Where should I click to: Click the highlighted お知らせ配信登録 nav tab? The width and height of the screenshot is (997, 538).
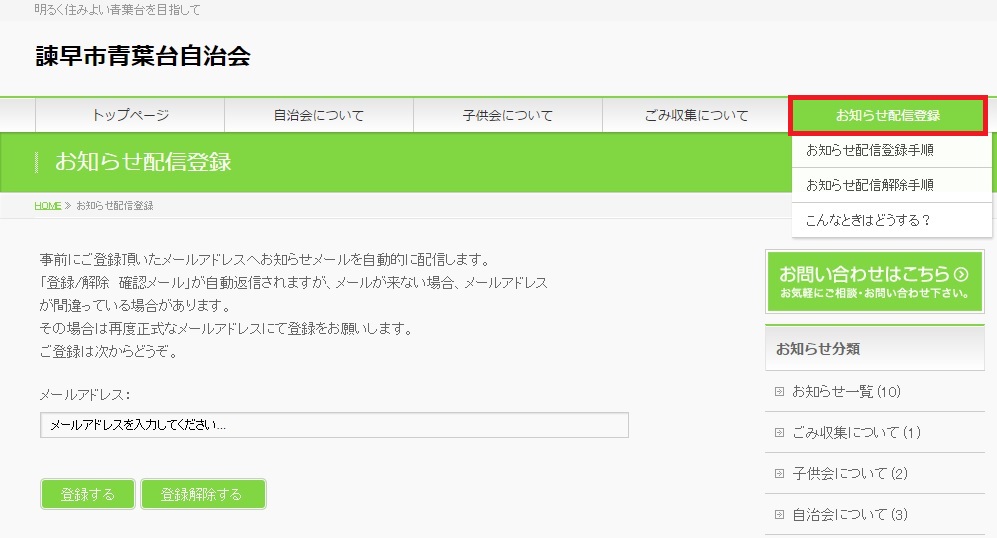click(888, 115)
